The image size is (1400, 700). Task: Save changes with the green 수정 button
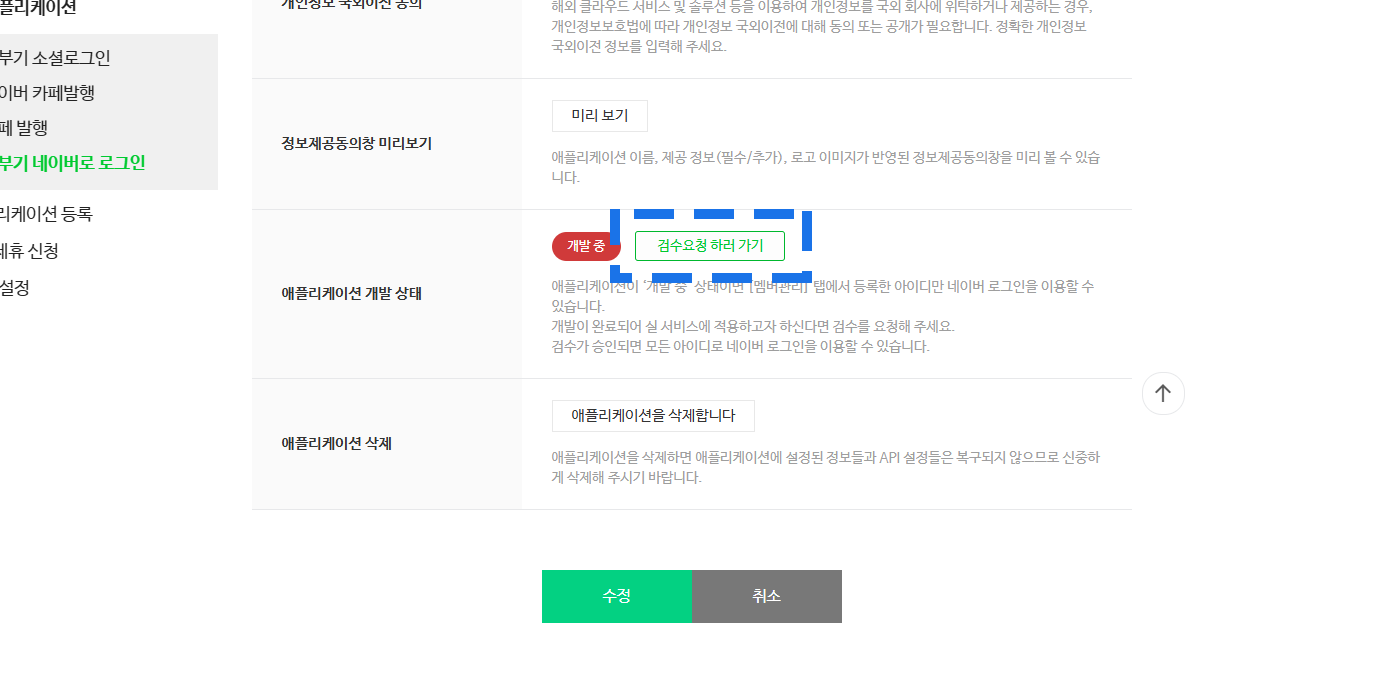click(617, 596)
